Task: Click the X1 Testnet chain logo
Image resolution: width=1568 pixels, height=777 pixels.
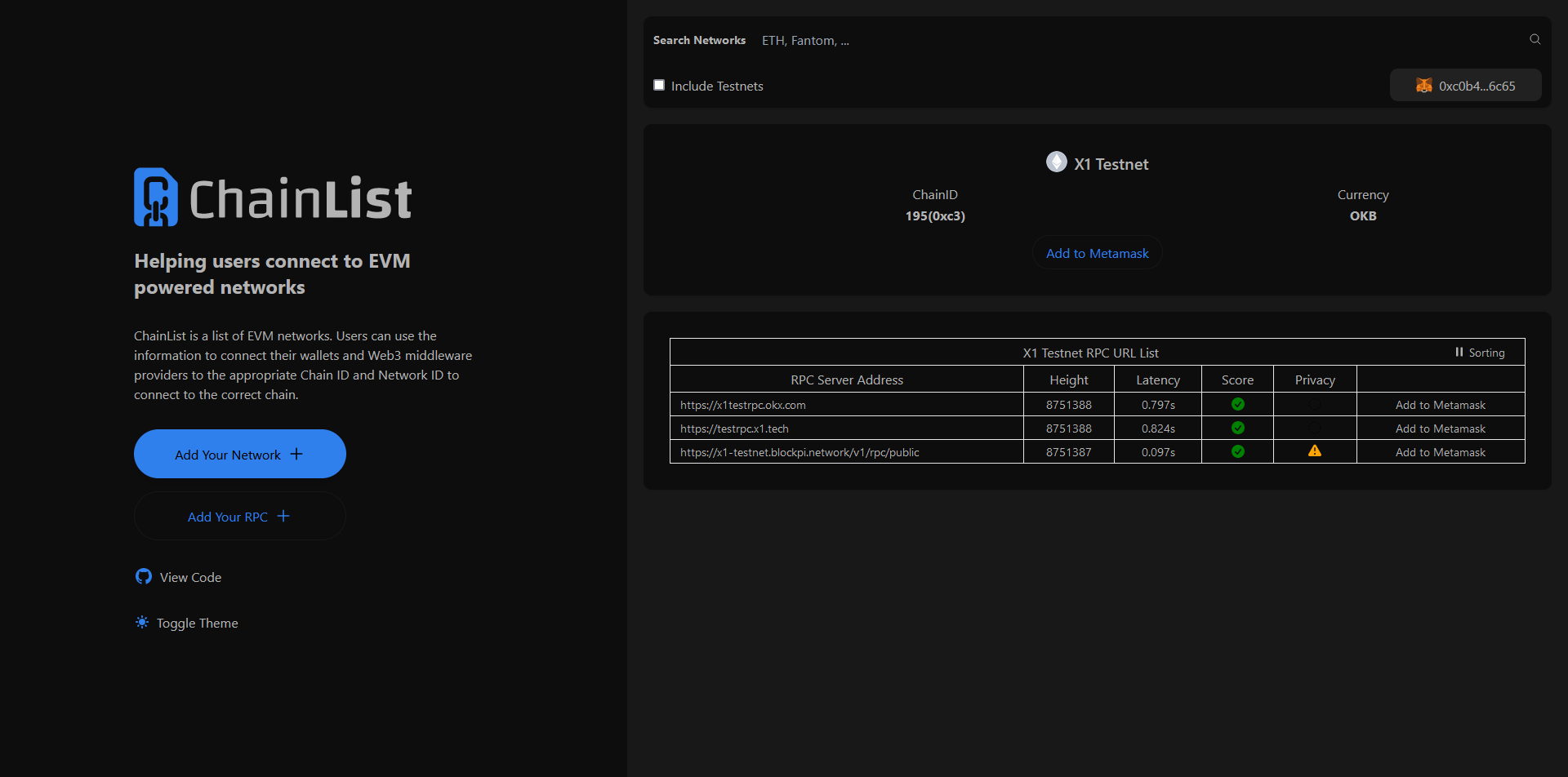Action: pos(1056,162)
